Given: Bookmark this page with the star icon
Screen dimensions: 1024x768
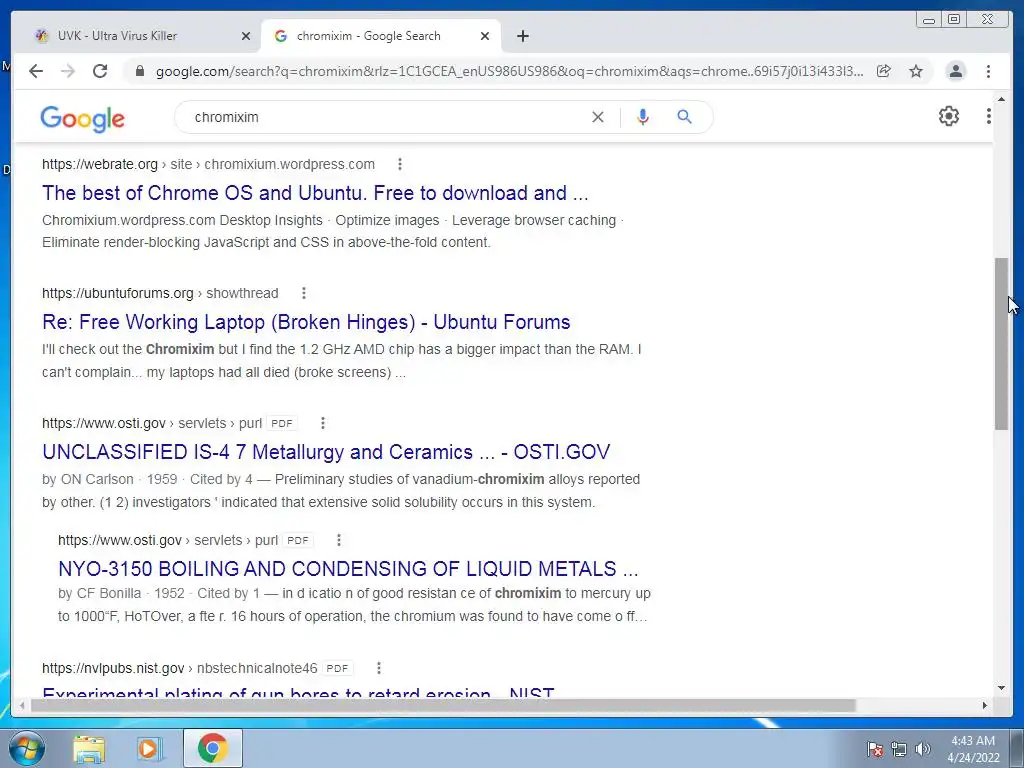Looking at the screenshot, I should tap(916, 71).
